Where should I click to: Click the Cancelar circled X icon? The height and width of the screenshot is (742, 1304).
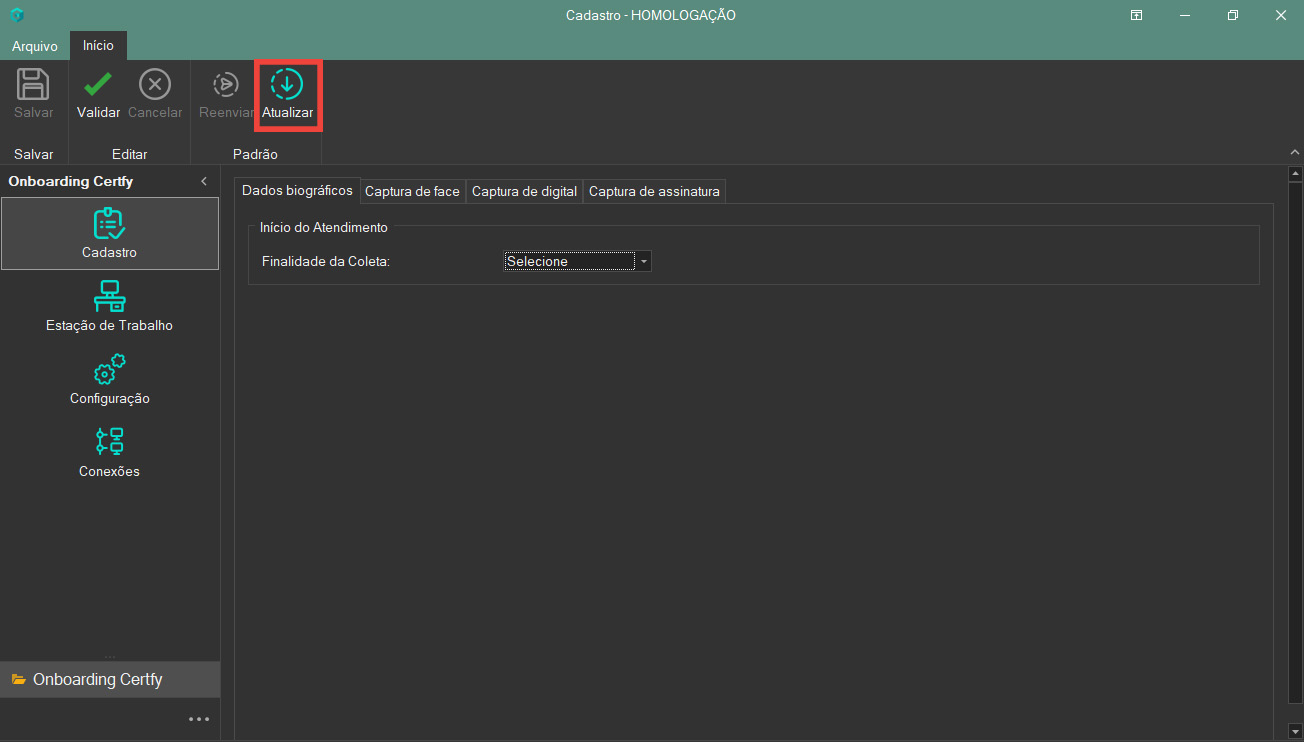click(x=155, y=85)
